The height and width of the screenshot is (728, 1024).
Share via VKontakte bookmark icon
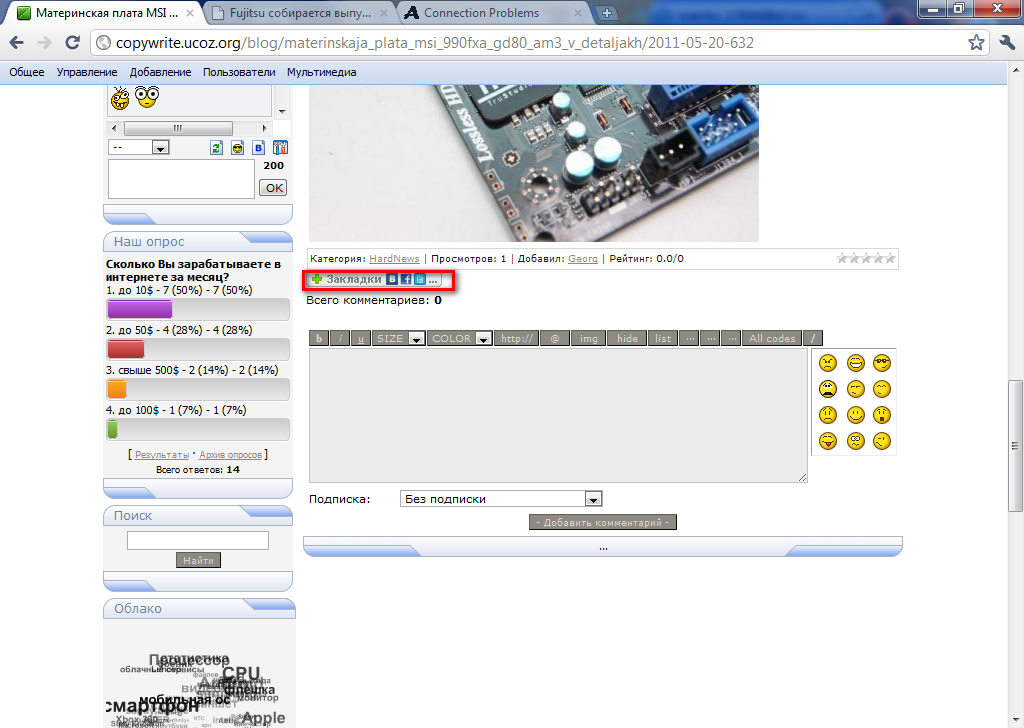392,279
